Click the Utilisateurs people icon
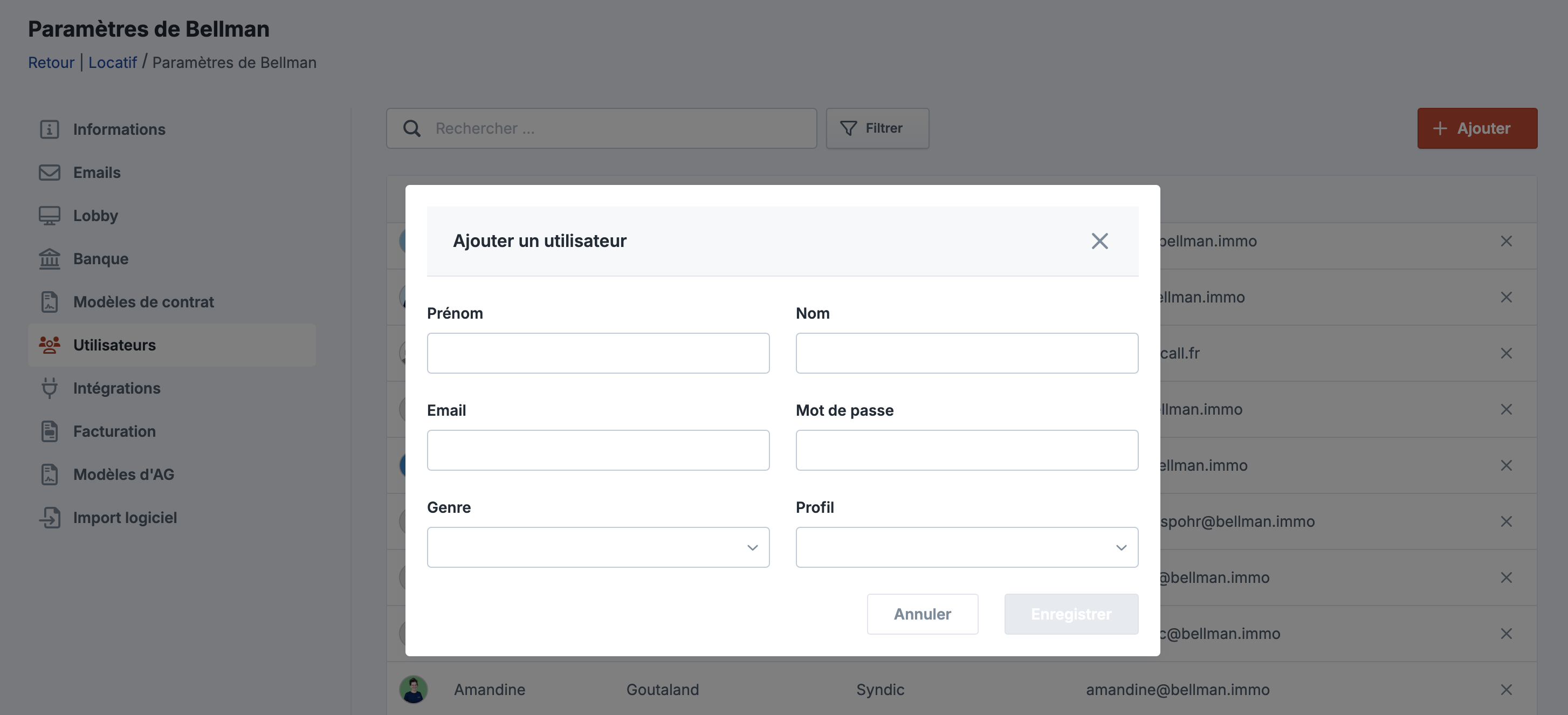The width and height of the screenshot is (1568, 715). click(x=49, y=345)
